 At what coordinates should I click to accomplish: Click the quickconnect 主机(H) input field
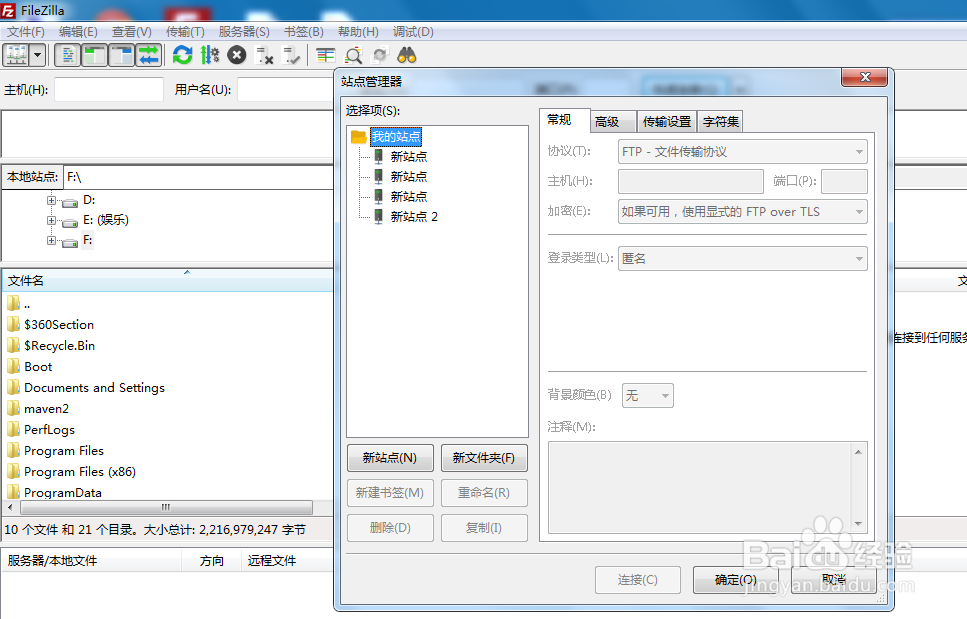coord(109,89)
